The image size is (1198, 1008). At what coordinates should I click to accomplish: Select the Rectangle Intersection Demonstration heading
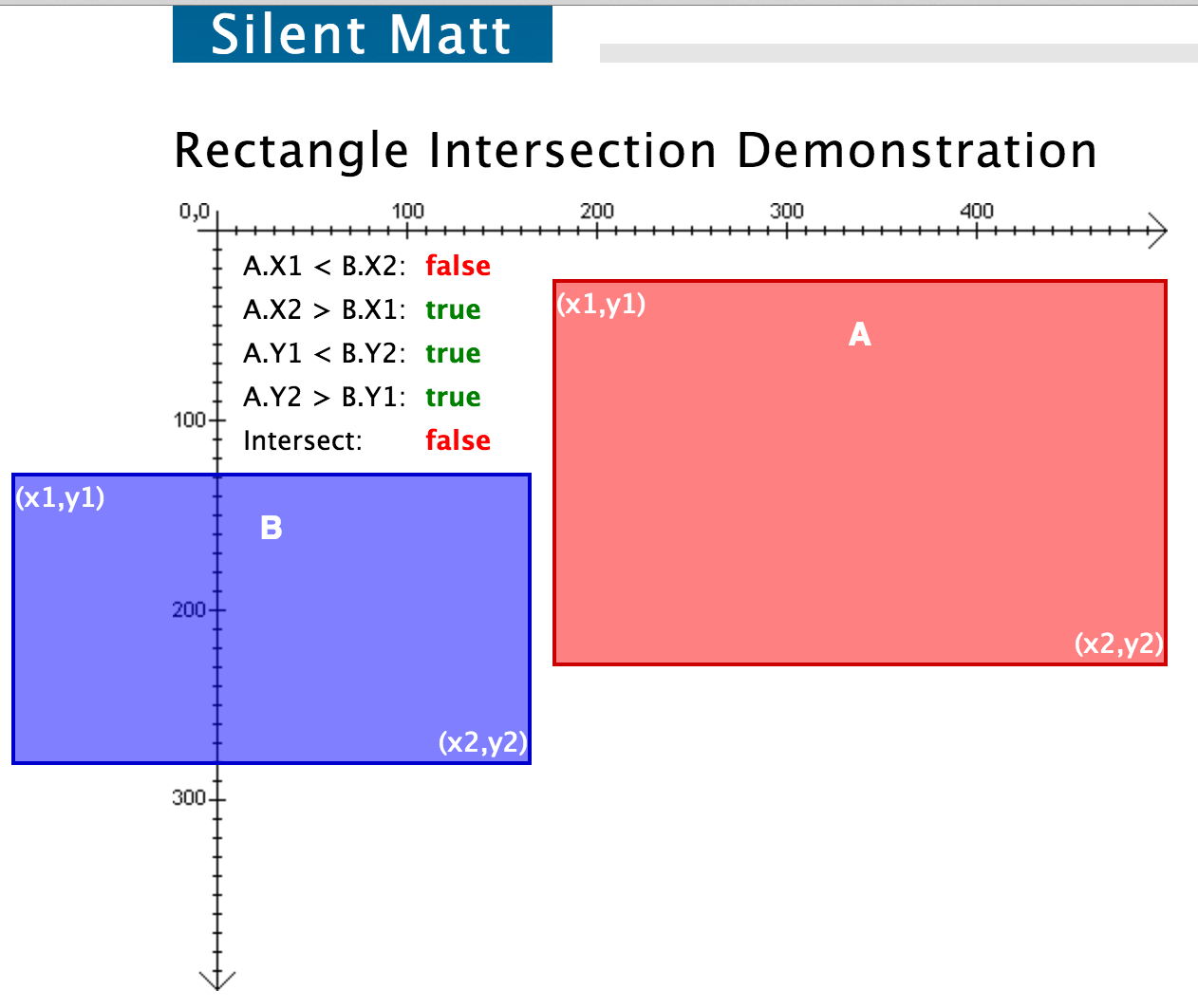pyautogui.click(x=634, y=149)
